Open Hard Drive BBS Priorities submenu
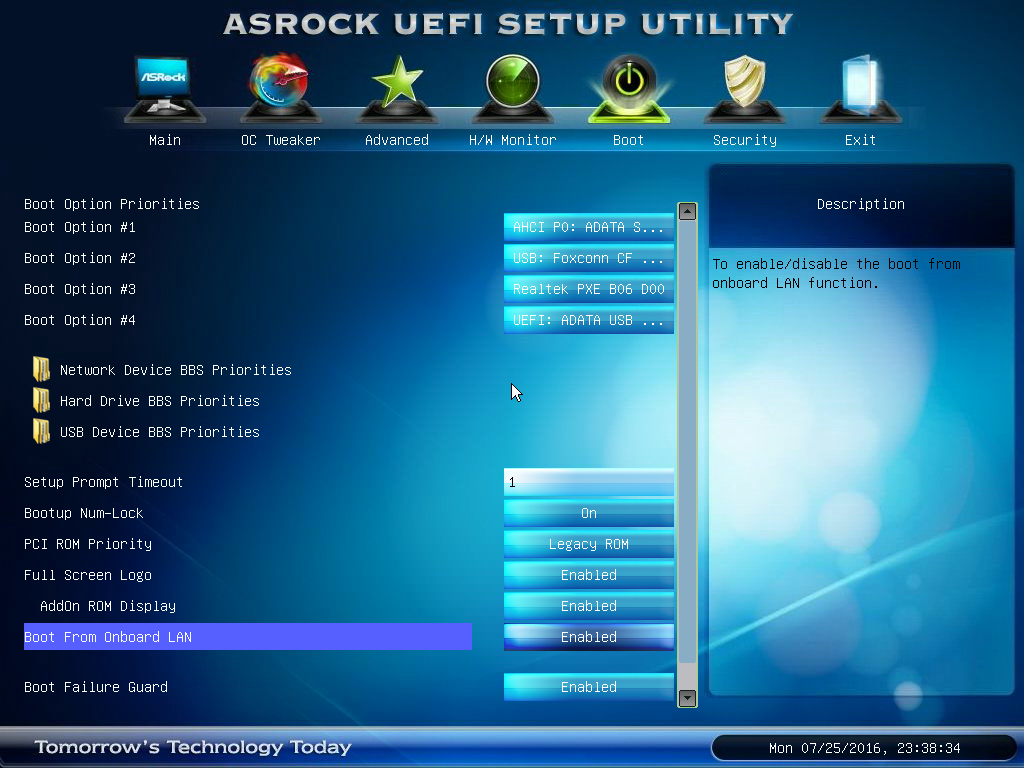Image resolution: width=1024 pixels, height=768 pixels. click(160, 400)
